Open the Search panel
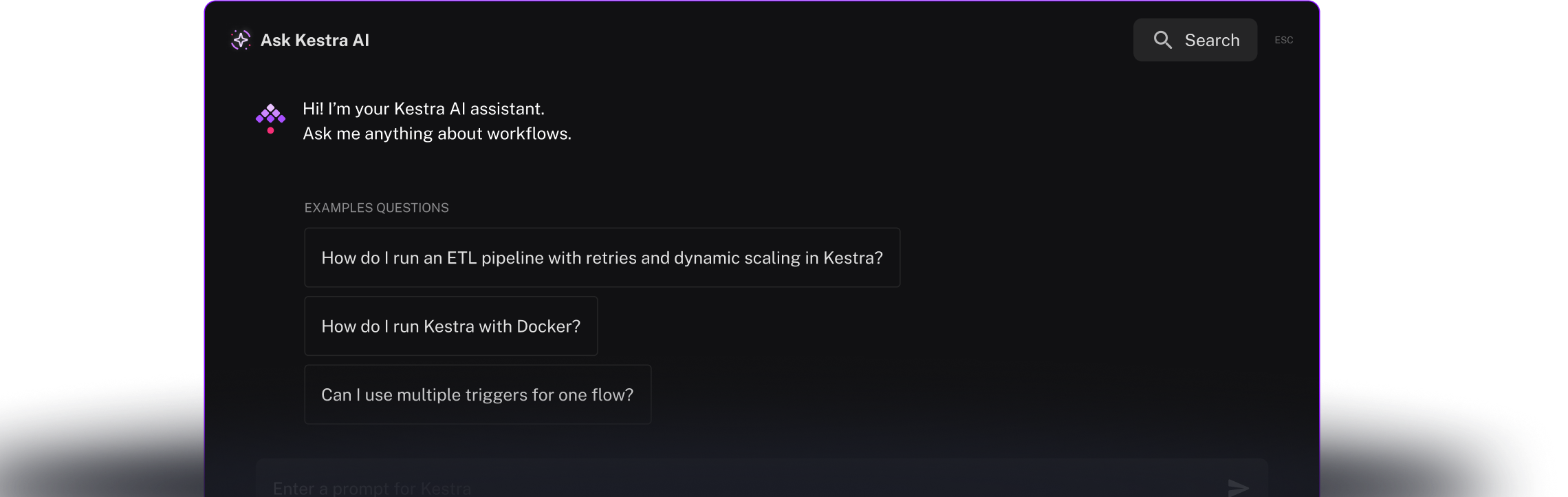The image size is (1568, 497). pyautogui.click(x=1195, y=39)
